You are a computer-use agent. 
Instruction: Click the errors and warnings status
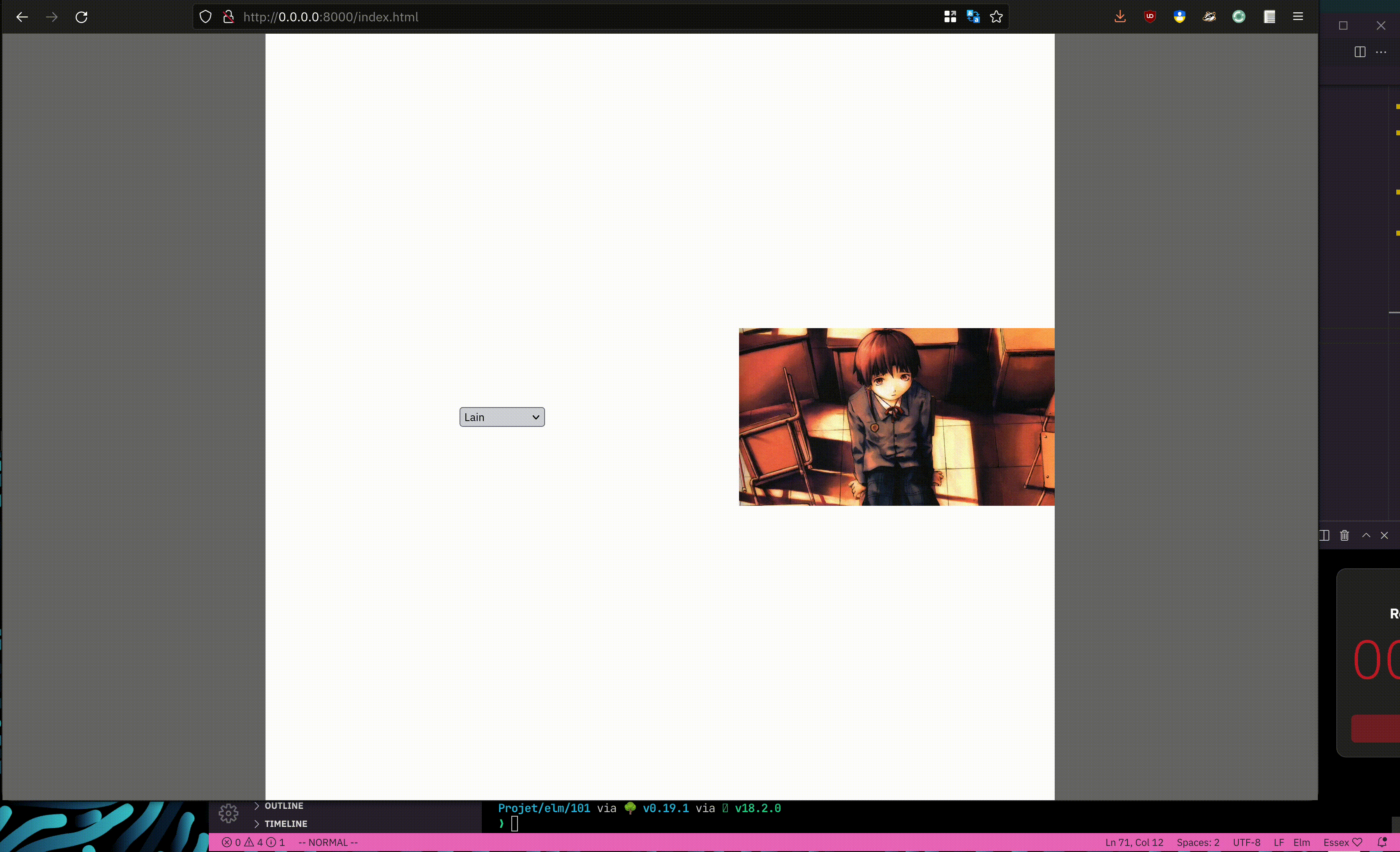[x=253, y=843]
